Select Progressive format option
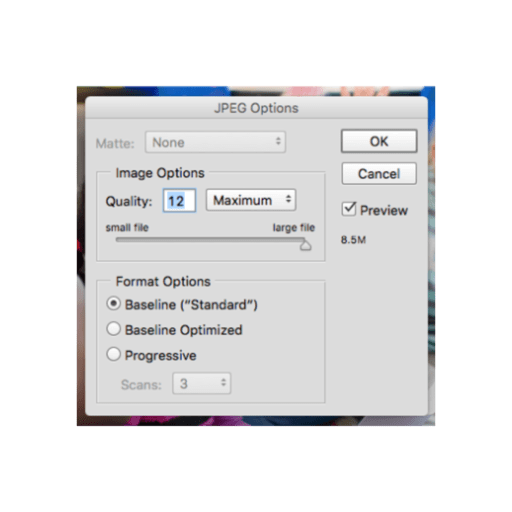Screen dimensions: 512x512 (x=113, y=354)
